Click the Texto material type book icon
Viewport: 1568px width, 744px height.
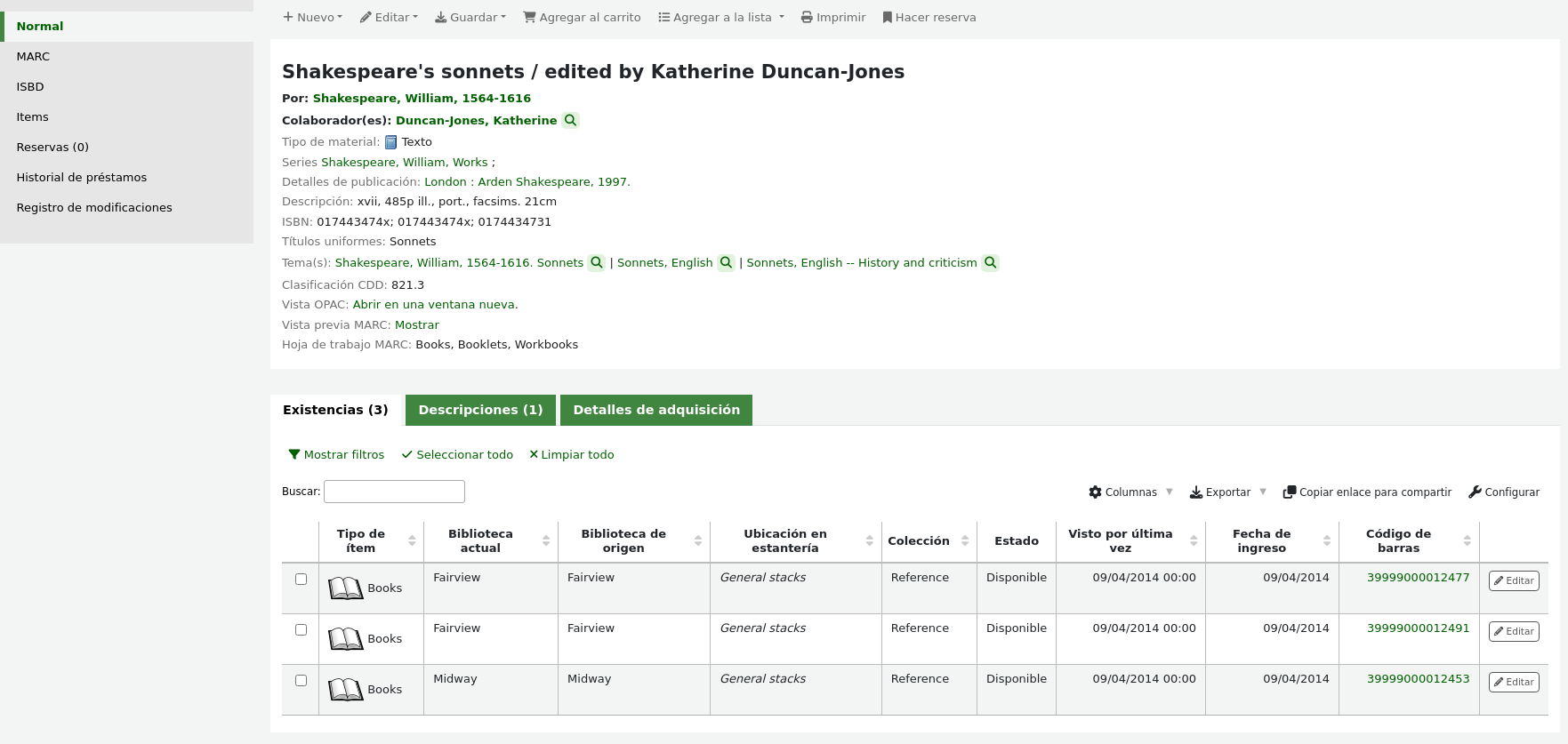(390, 142)
